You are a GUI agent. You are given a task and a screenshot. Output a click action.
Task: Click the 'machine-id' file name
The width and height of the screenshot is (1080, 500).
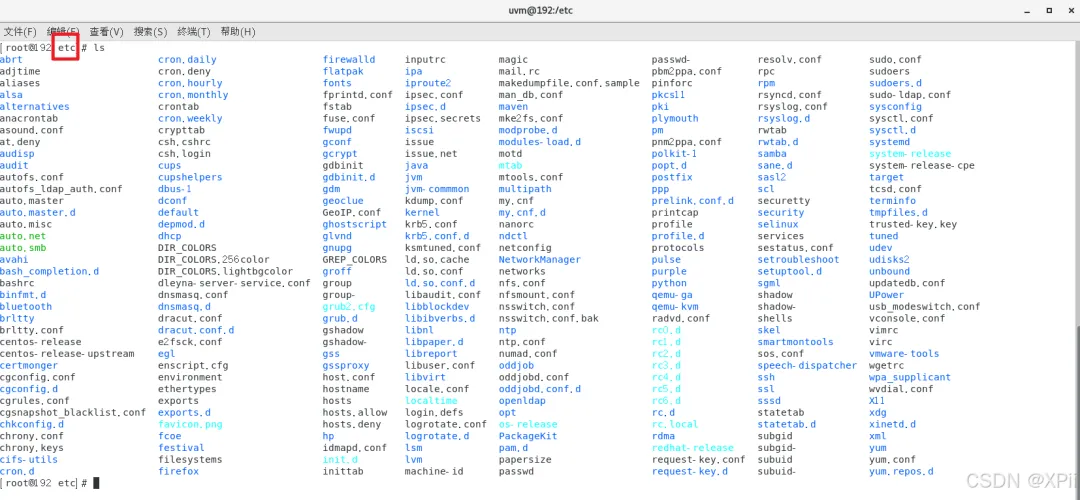point(434,471)
